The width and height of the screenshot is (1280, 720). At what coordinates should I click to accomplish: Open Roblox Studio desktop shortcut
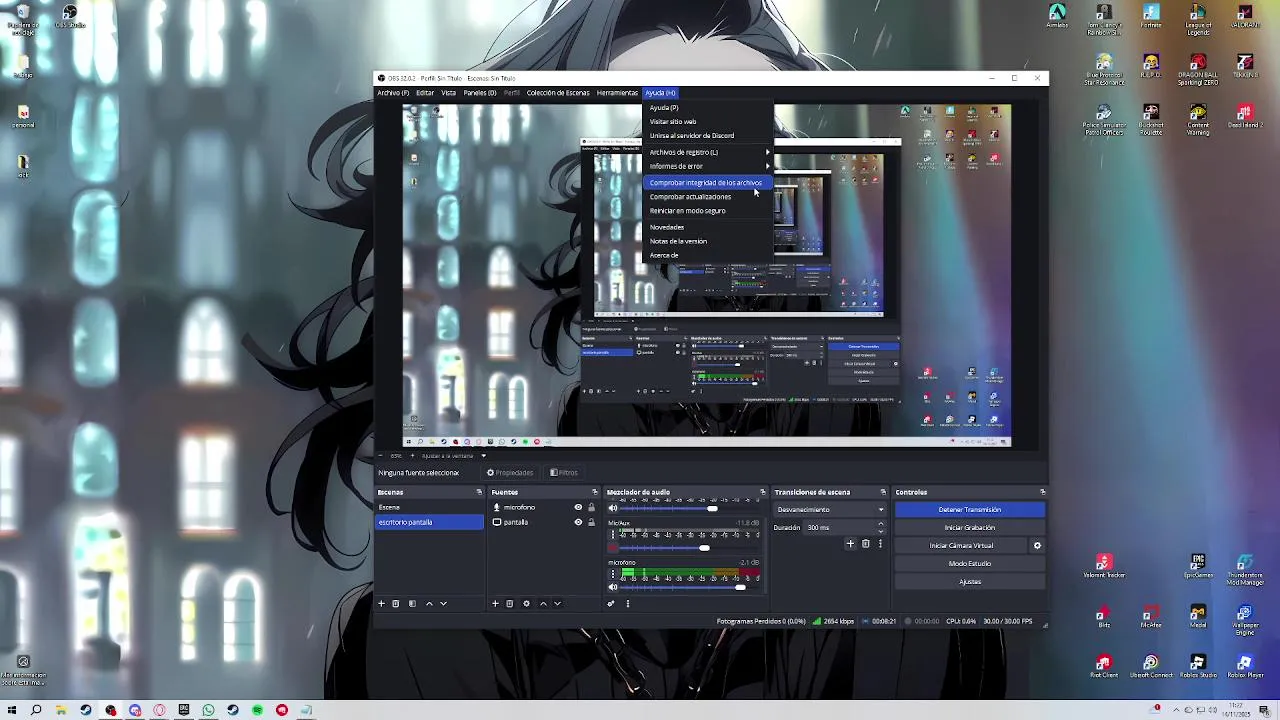click(x=1198, y=666)
